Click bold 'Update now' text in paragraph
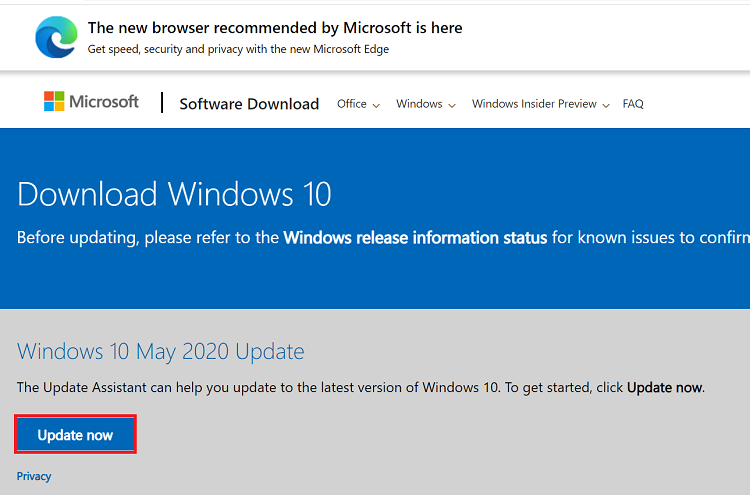 (x=665, y=387)
